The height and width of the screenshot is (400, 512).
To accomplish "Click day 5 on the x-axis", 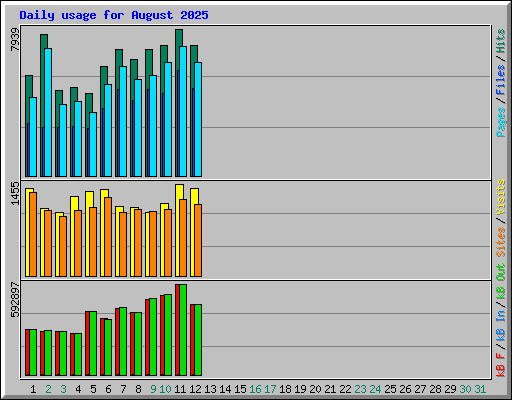I will pos(93,389).
